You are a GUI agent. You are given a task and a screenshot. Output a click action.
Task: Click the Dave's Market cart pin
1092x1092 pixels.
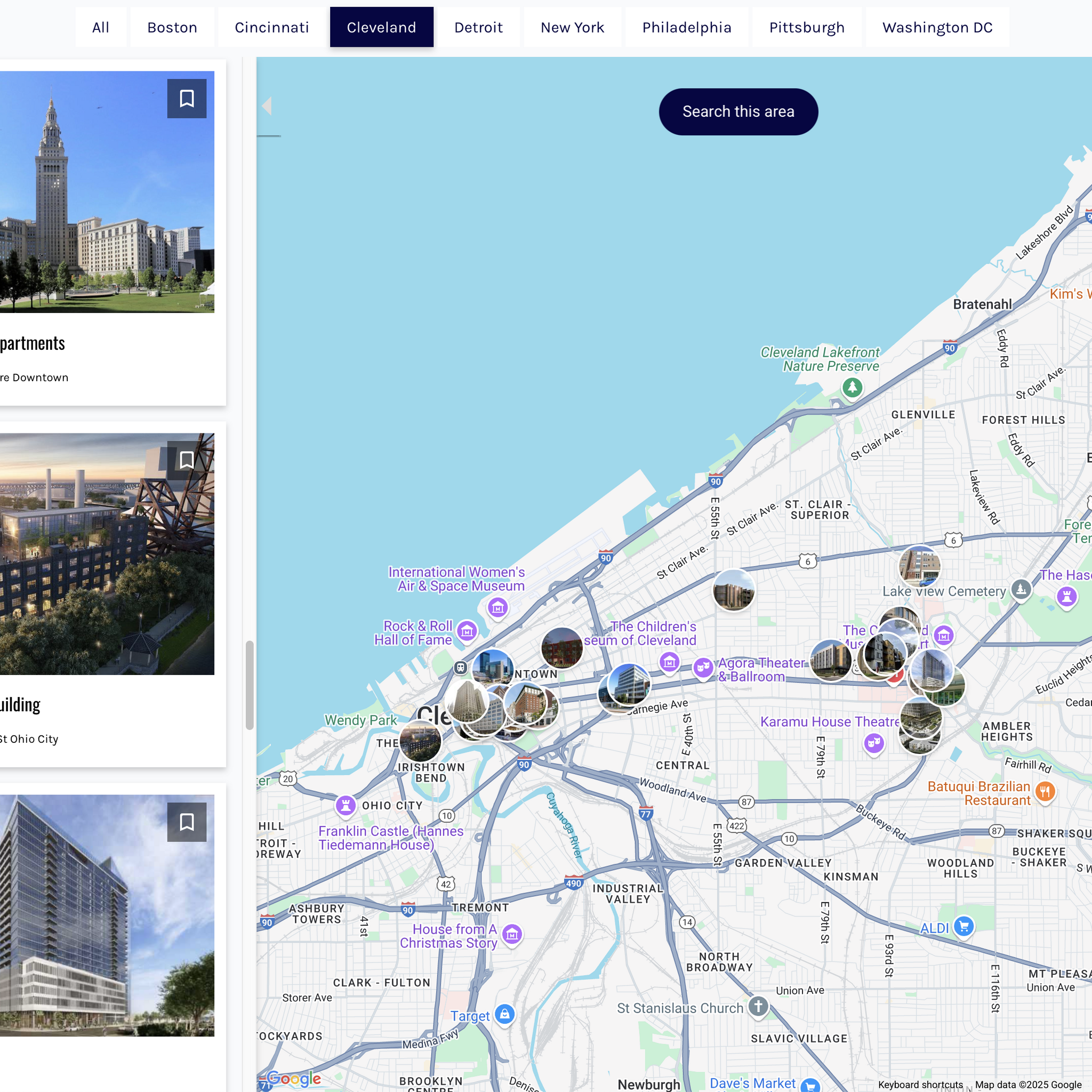pyautogui.click(x=810, y=1085)
